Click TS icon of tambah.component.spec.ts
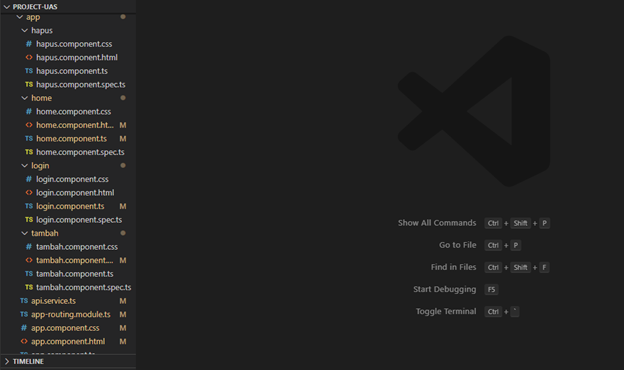 click(x=29, y=287)
